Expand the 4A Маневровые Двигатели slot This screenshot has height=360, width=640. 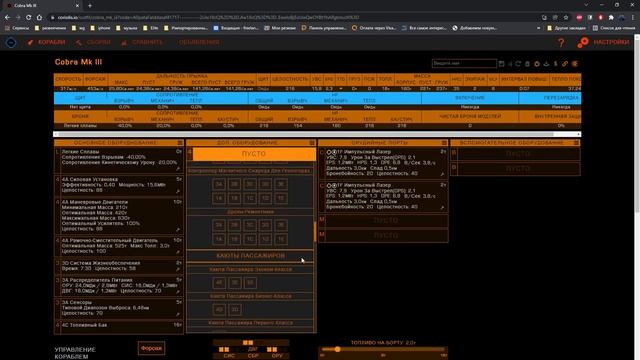[x=118, y=215]
